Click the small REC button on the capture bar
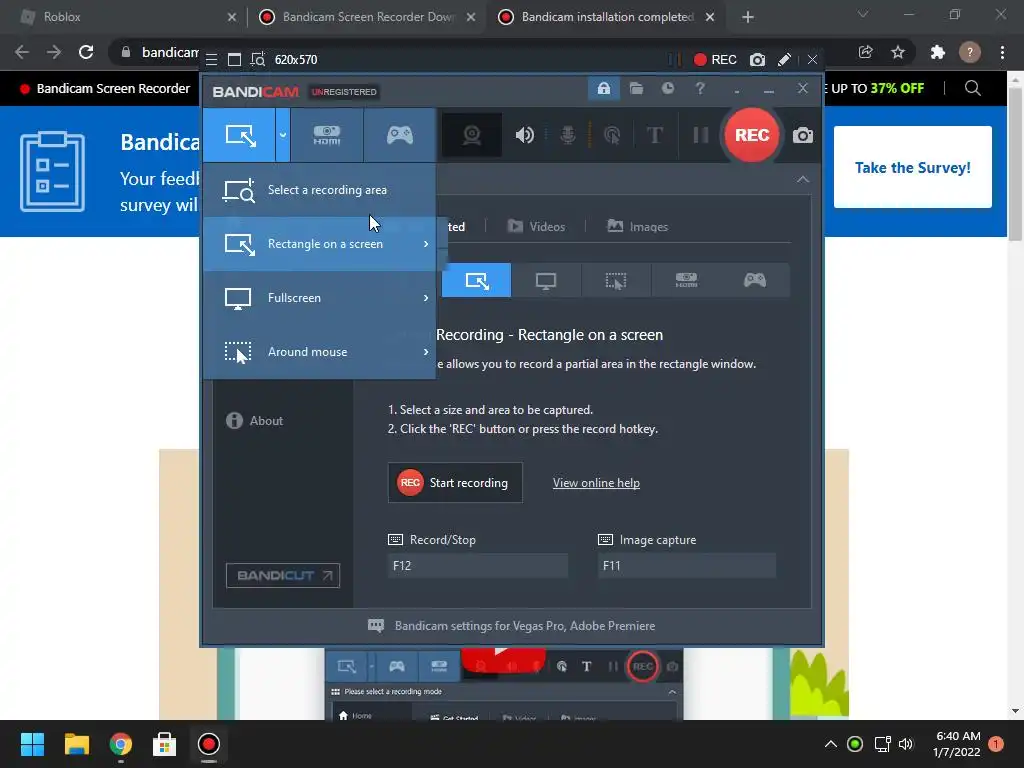This screenshot has width=1024, height=768. point(715,60)
